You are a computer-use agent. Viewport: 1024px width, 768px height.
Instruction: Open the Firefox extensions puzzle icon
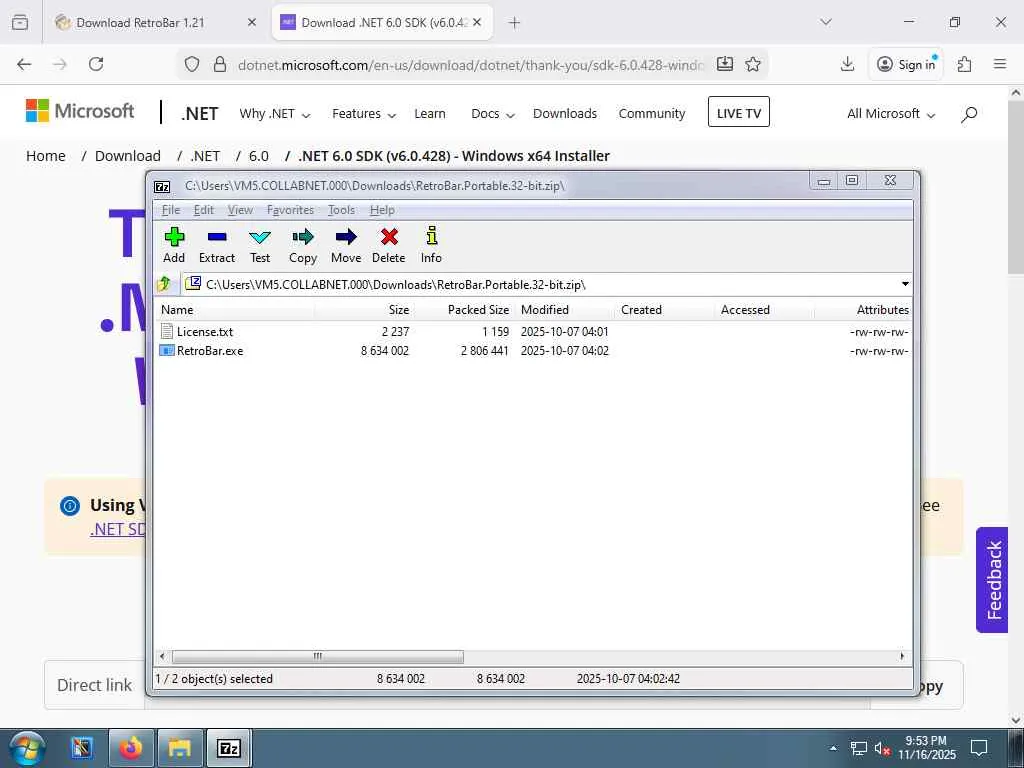coord(964,64)
